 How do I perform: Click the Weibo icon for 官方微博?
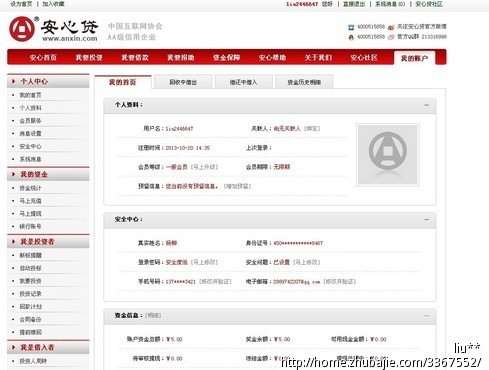click(x=391, y=27)
